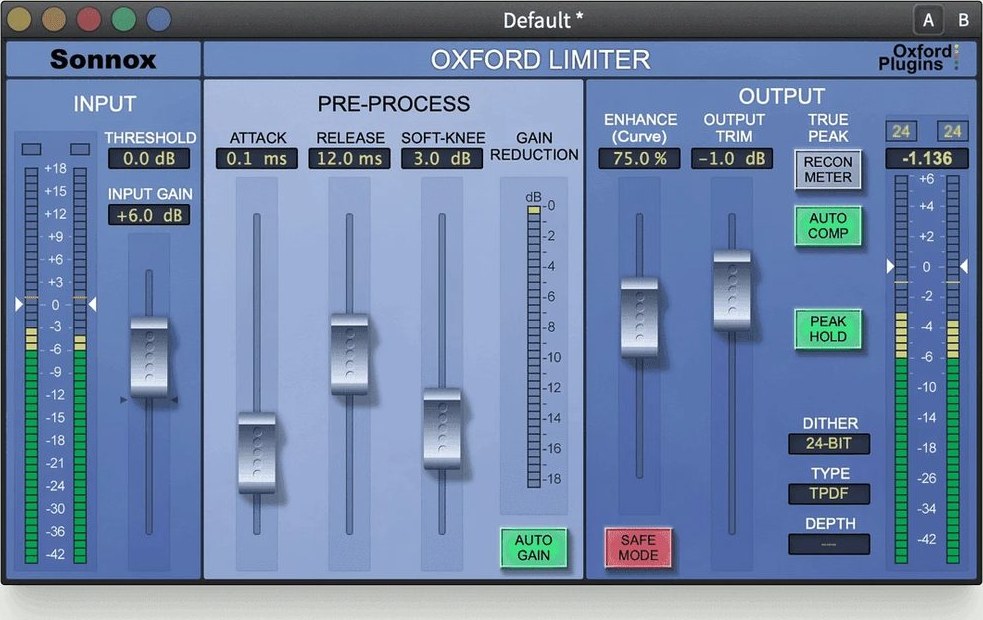Click the ATTACK fader handle
Screen dimensions: 983x620
(x=257, y=453)
